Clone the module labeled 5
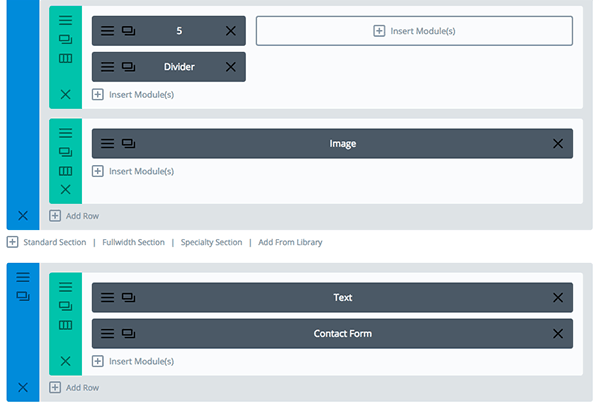Viewport: 600px width, 407px height. pyautogui.click(x=128, y=31)
